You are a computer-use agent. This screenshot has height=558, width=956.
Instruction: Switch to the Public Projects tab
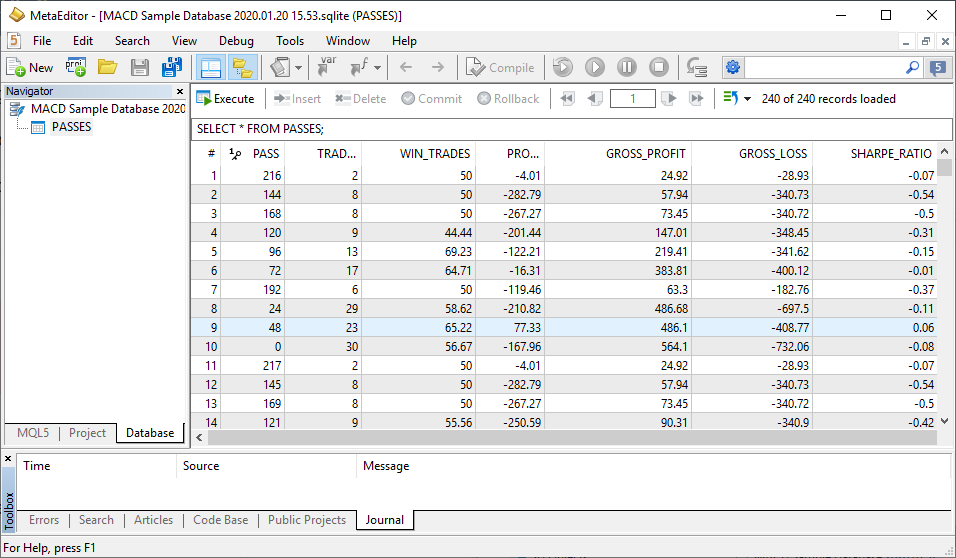[x=307, y=520]
